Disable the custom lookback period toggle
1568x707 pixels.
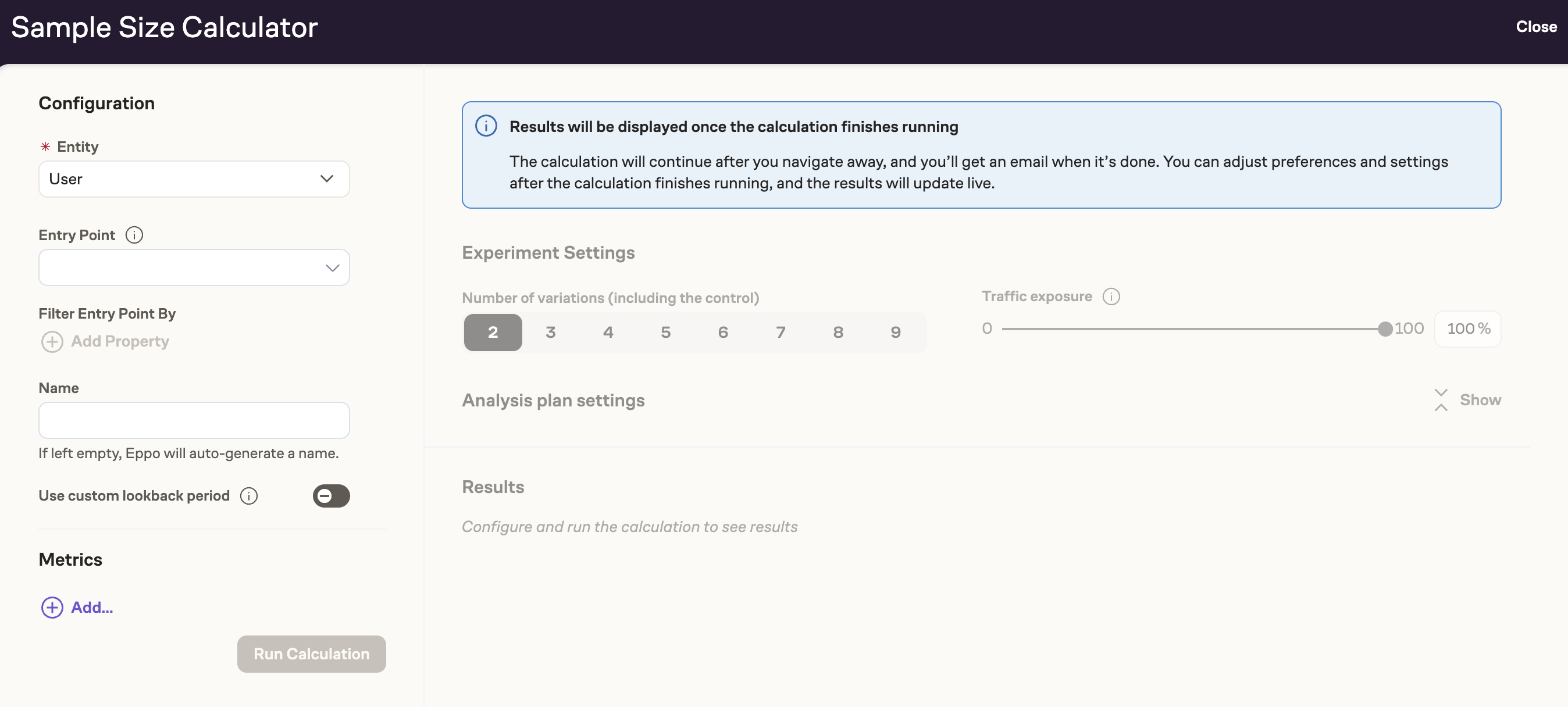coord(330,496)
